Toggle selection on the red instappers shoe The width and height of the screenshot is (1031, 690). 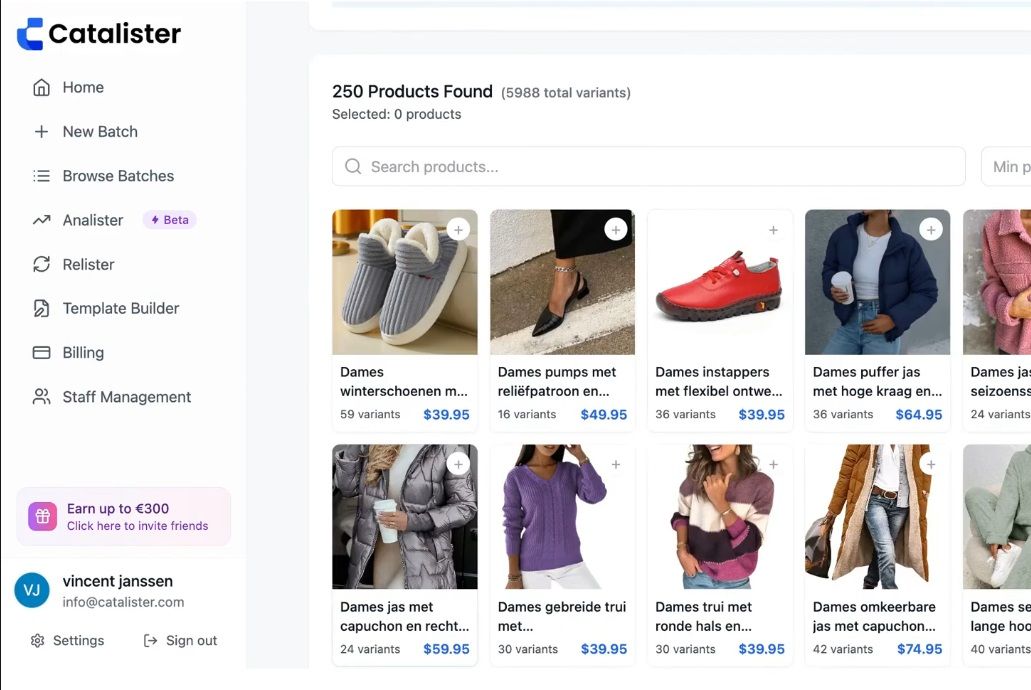[773, 230]
